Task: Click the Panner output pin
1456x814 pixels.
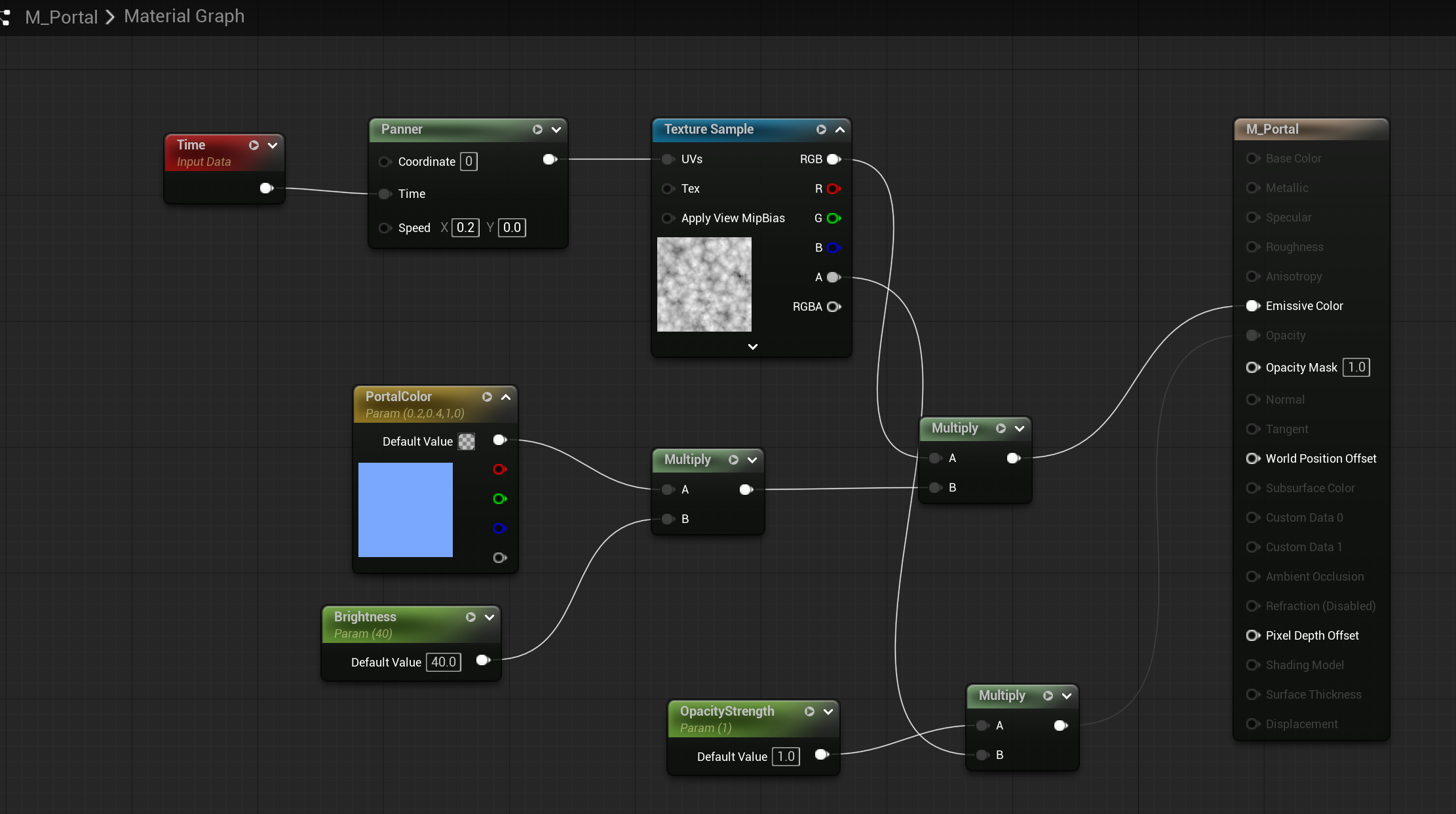Action: [550, 159]
